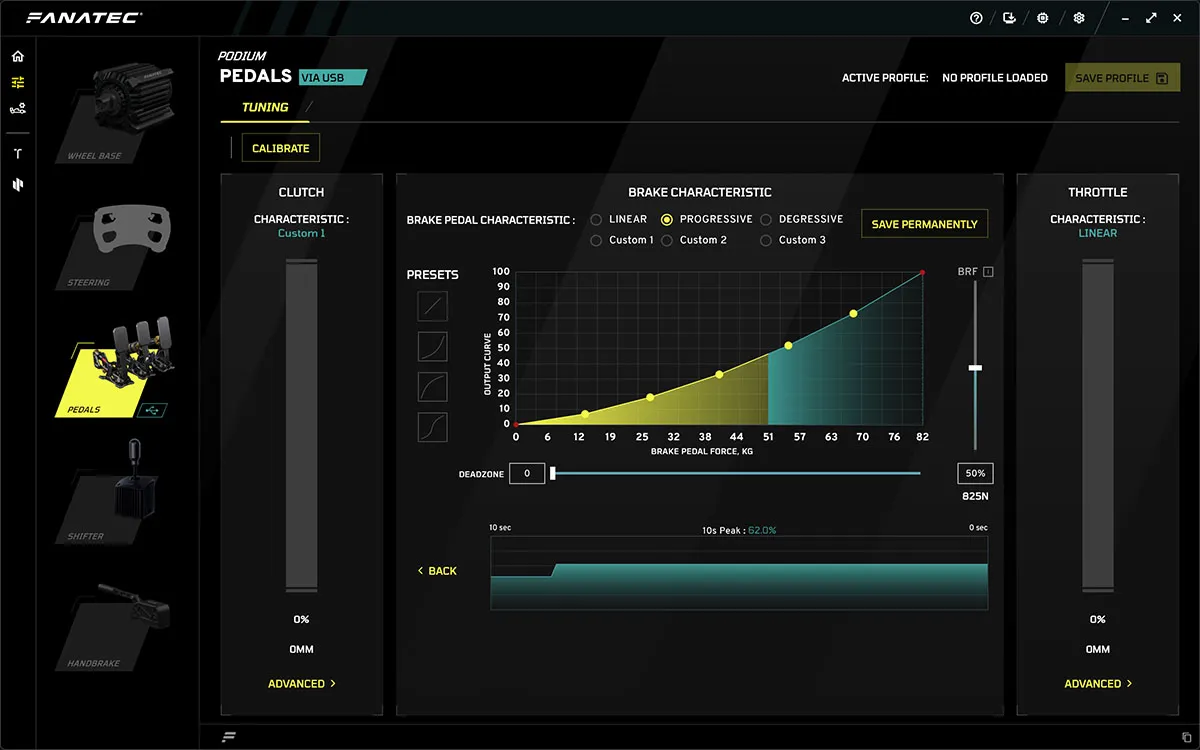This screenshot has height=750, width=1200.
Task: Click the BRF 50% value field
Action: coord(975,473)
